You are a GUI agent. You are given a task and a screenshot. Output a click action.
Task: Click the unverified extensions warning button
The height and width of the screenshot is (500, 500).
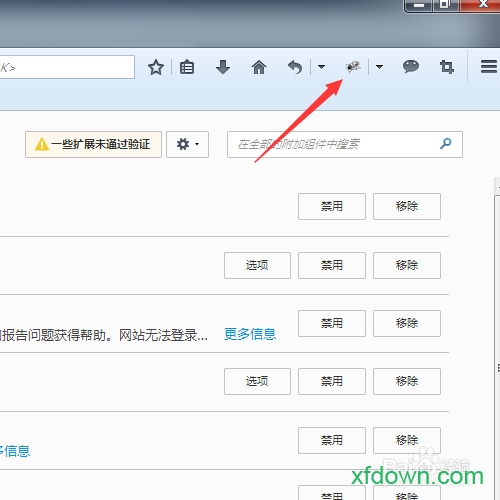[93, 144]
